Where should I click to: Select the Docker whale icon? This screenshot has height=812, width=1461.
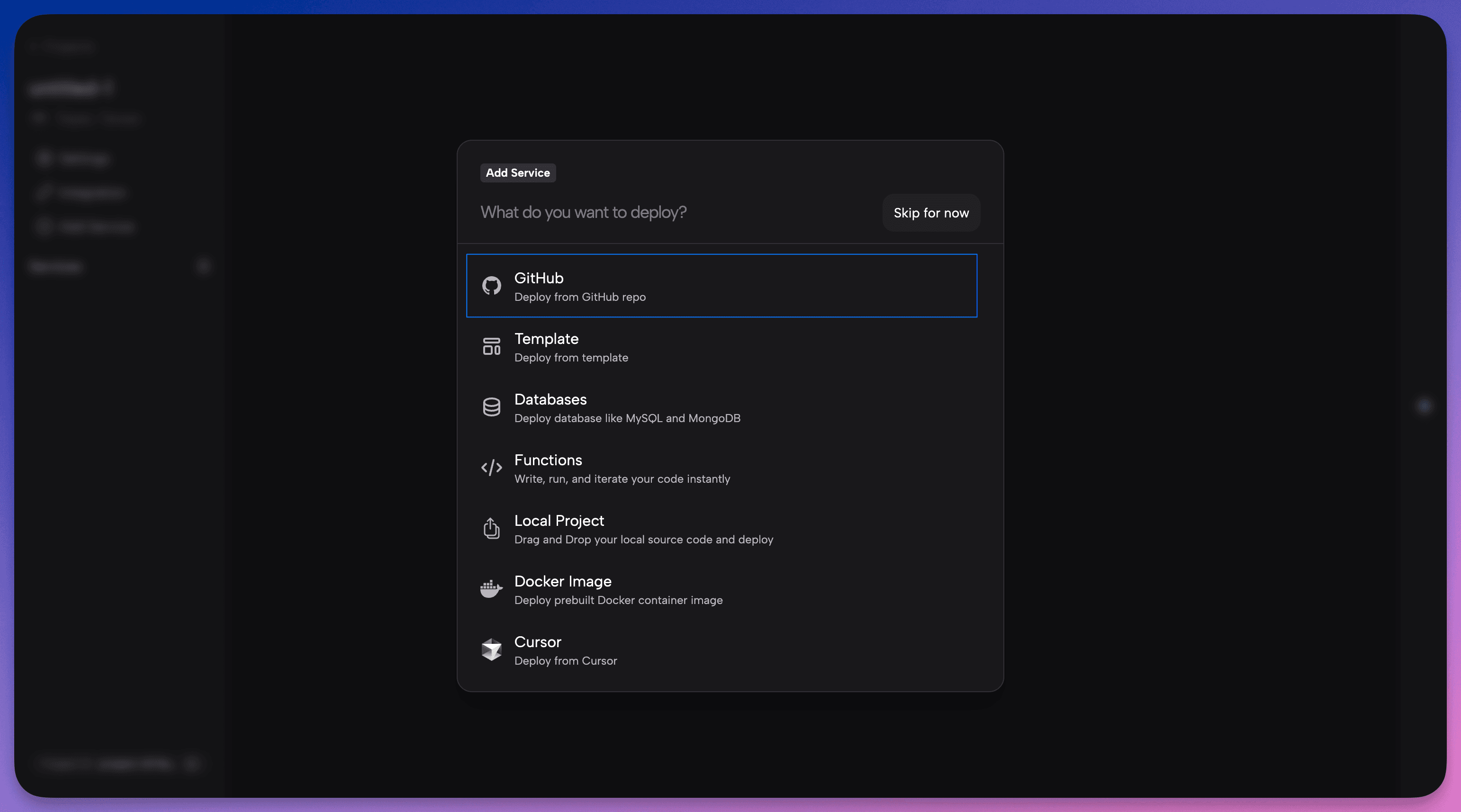coord(491,588)
